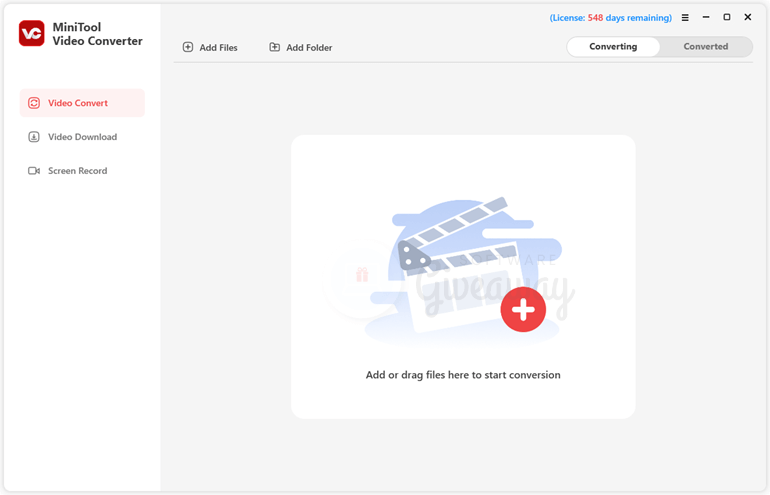Click the license days remaining link
The image size is (770, 495).
click(x=610, y=18)
